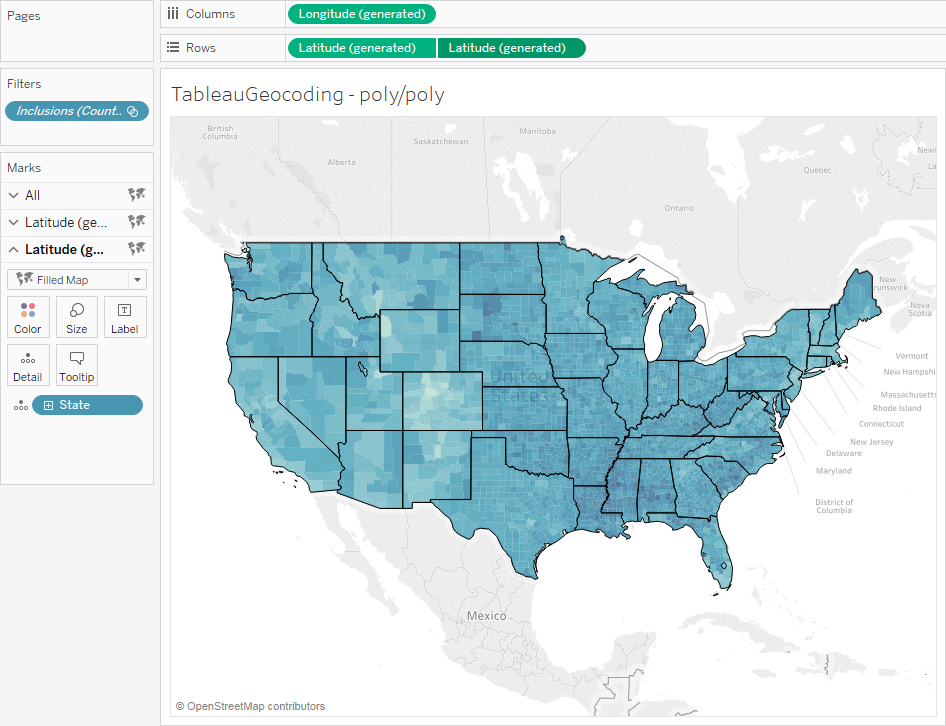Open the Tooltip mark card
This screenshot has height=726, width=946.
coord(77,365)
